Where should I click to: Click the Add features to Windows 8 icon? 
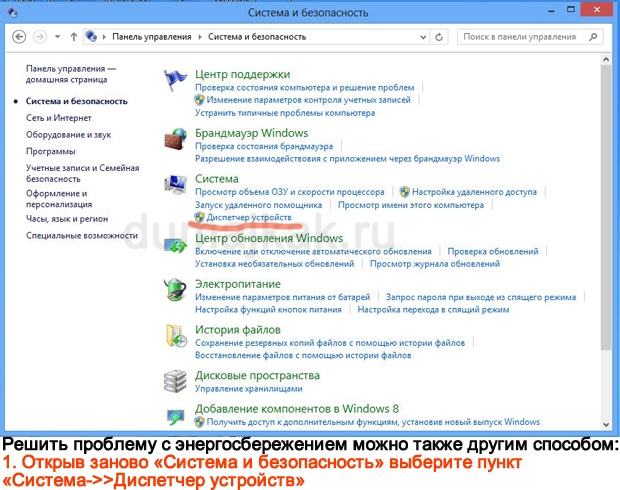(x=175, y=416)
